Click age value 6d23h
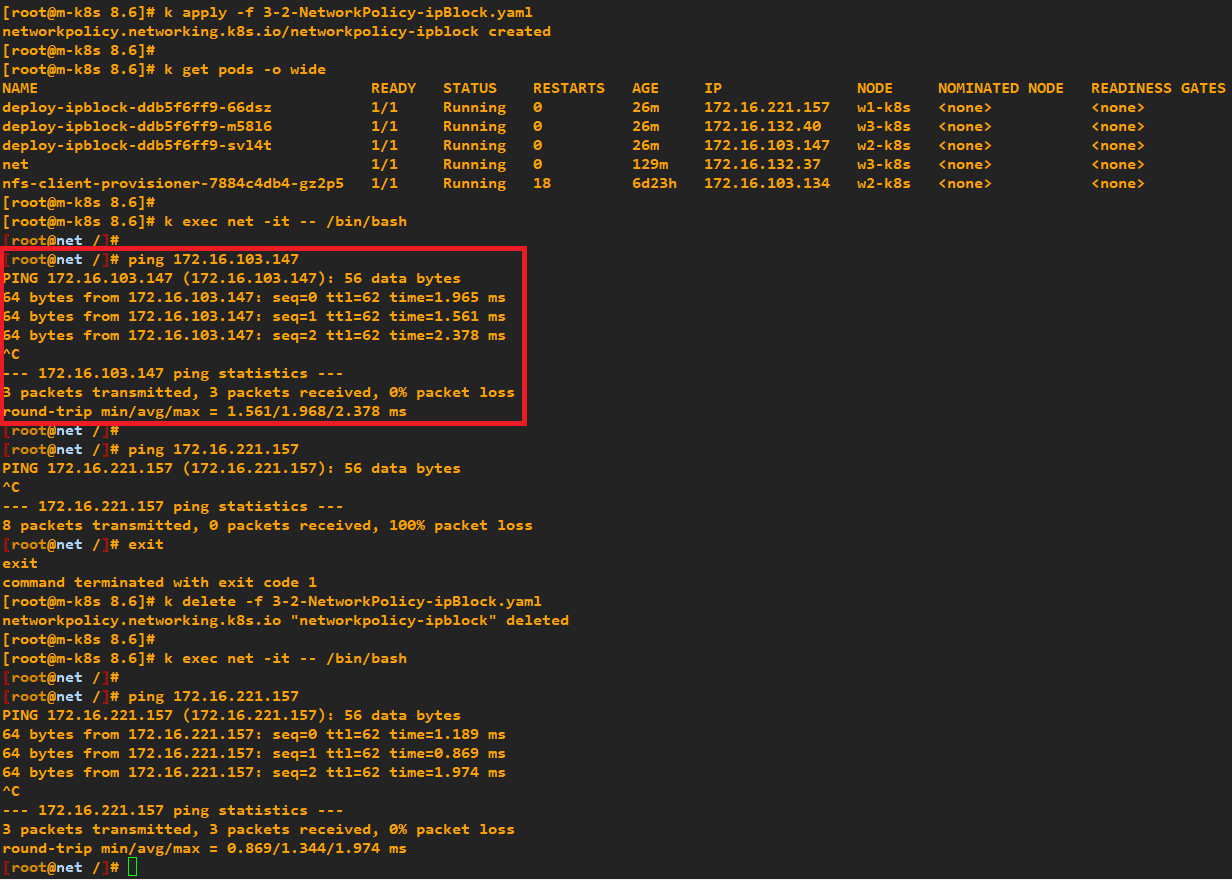1232x880 pixels. (654, 183)
